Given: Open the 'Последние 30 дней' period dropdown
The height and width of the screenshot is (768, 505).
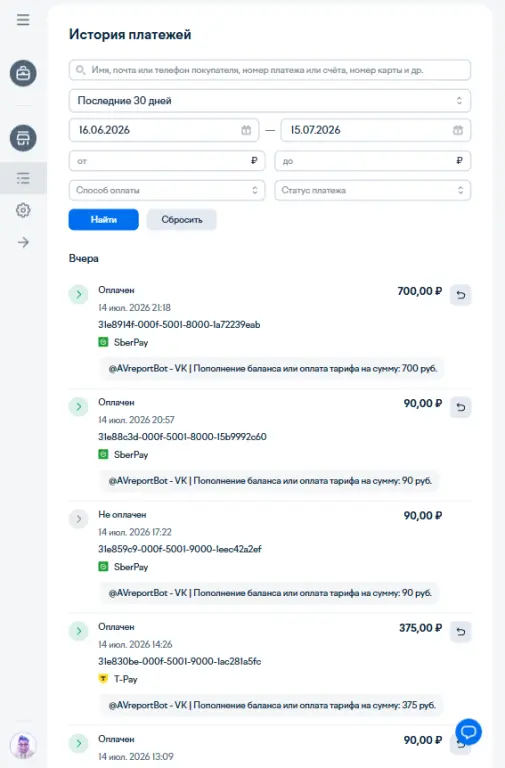Looking at the screenshot, I should tap(270, 101).
